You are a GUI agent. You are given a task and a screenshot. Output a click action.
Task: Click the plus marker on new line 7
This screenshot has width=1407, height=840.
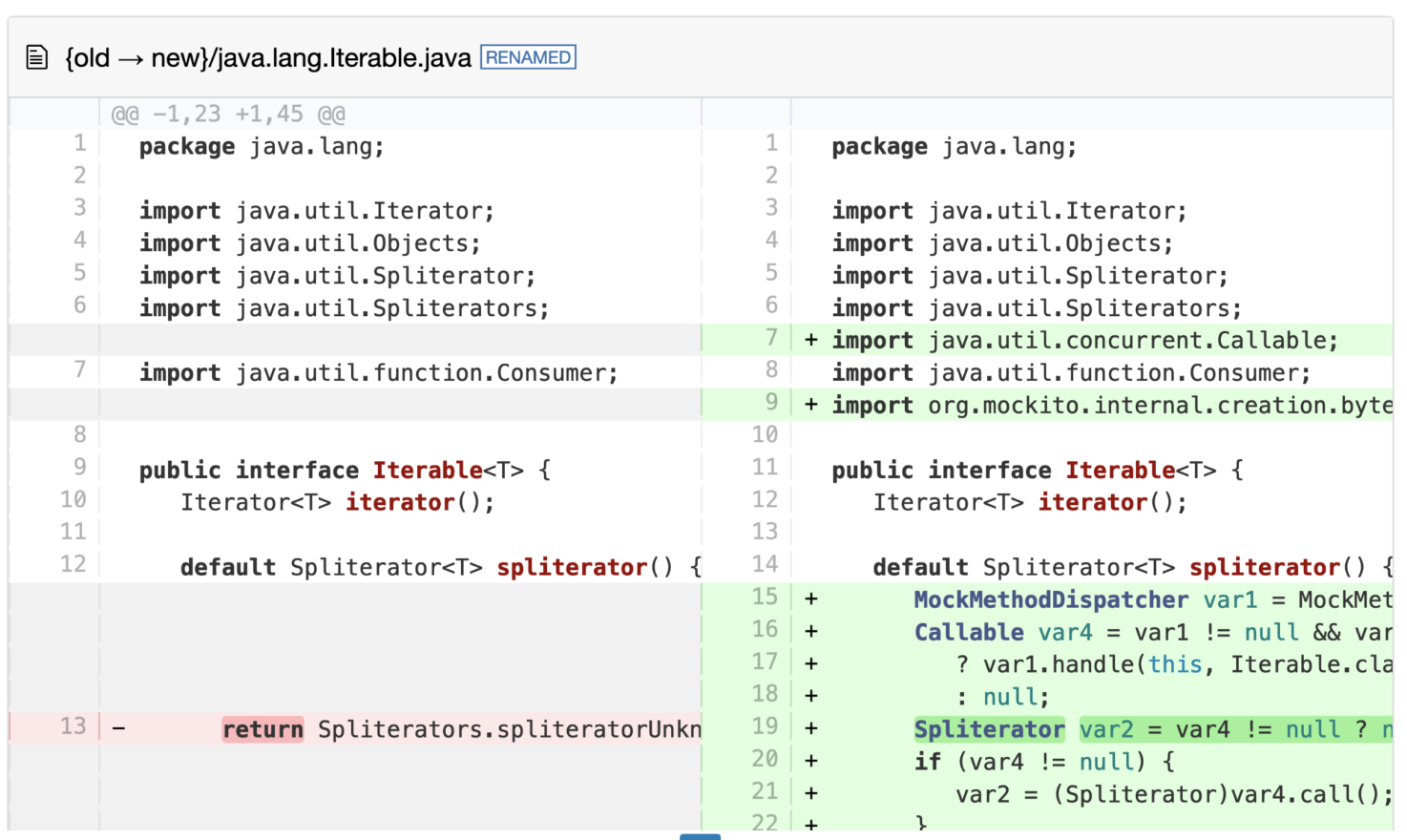[x=810, y=341]
